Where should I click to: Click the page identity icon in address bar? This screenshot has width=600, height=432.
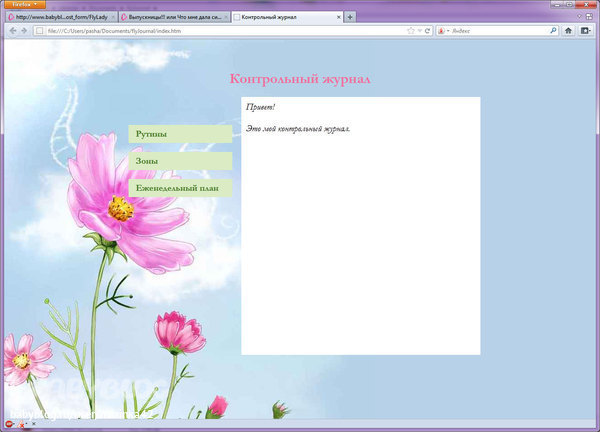[x=39, y=31]
